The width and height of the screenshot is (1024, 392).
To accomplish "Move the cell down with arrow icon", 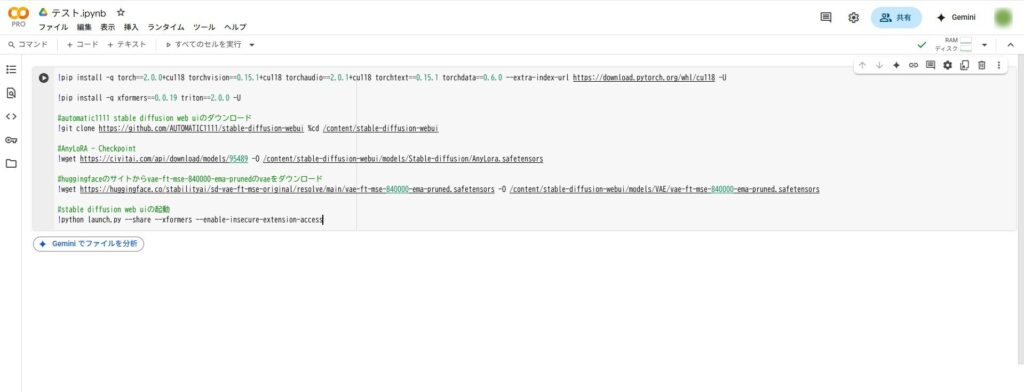I will click(879, 65).
